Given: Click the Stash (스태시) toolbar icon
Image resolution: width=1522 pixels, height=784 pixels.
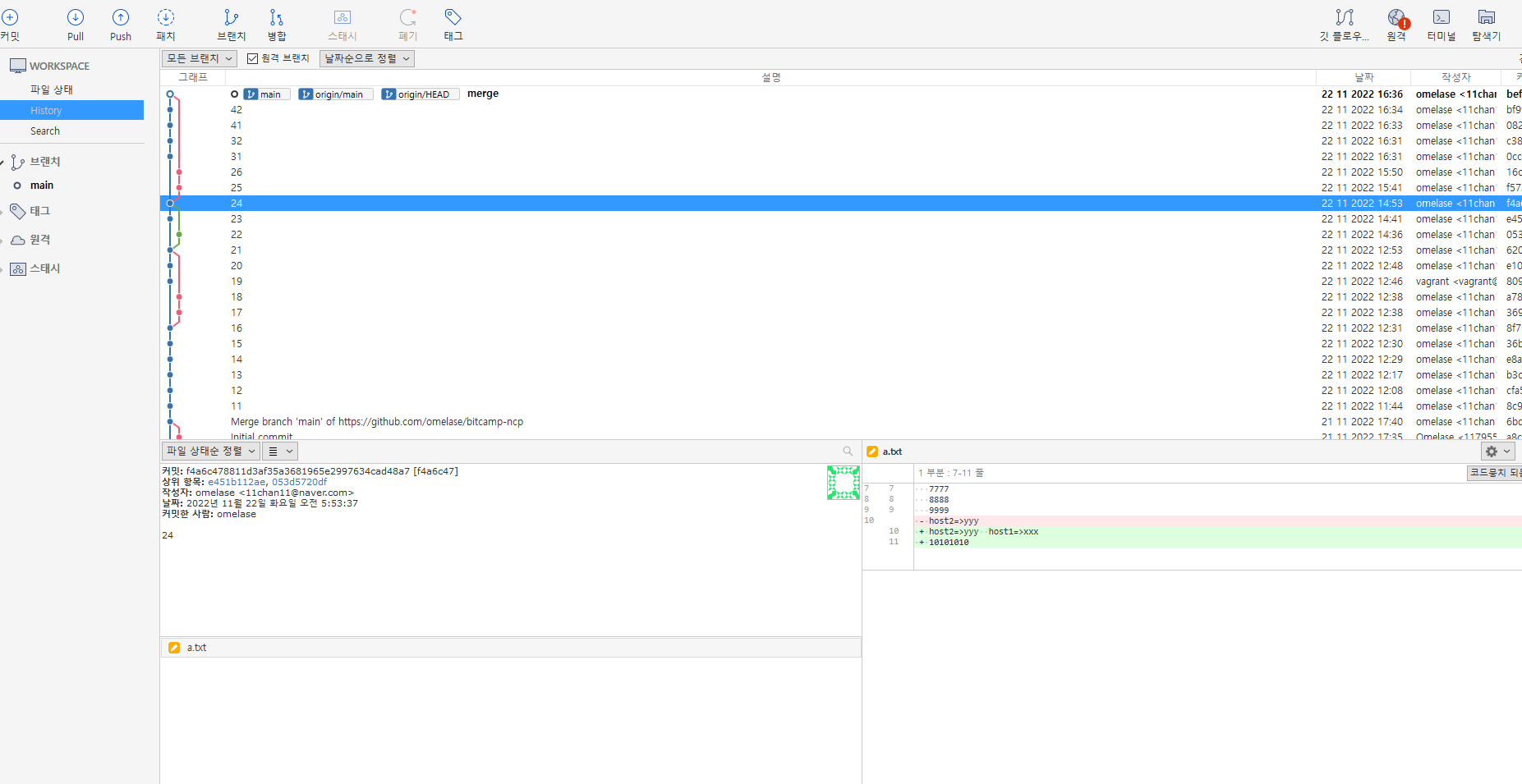Looking at the screenshot, I should 343,24.
